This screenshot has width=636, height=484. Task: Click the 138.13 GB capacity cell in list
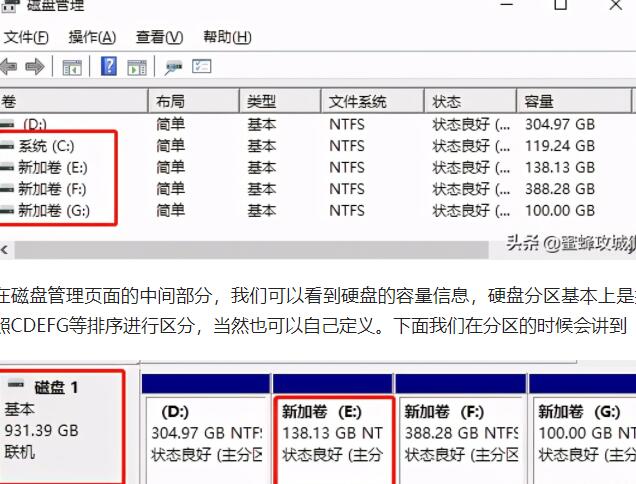tap(560, 167)
